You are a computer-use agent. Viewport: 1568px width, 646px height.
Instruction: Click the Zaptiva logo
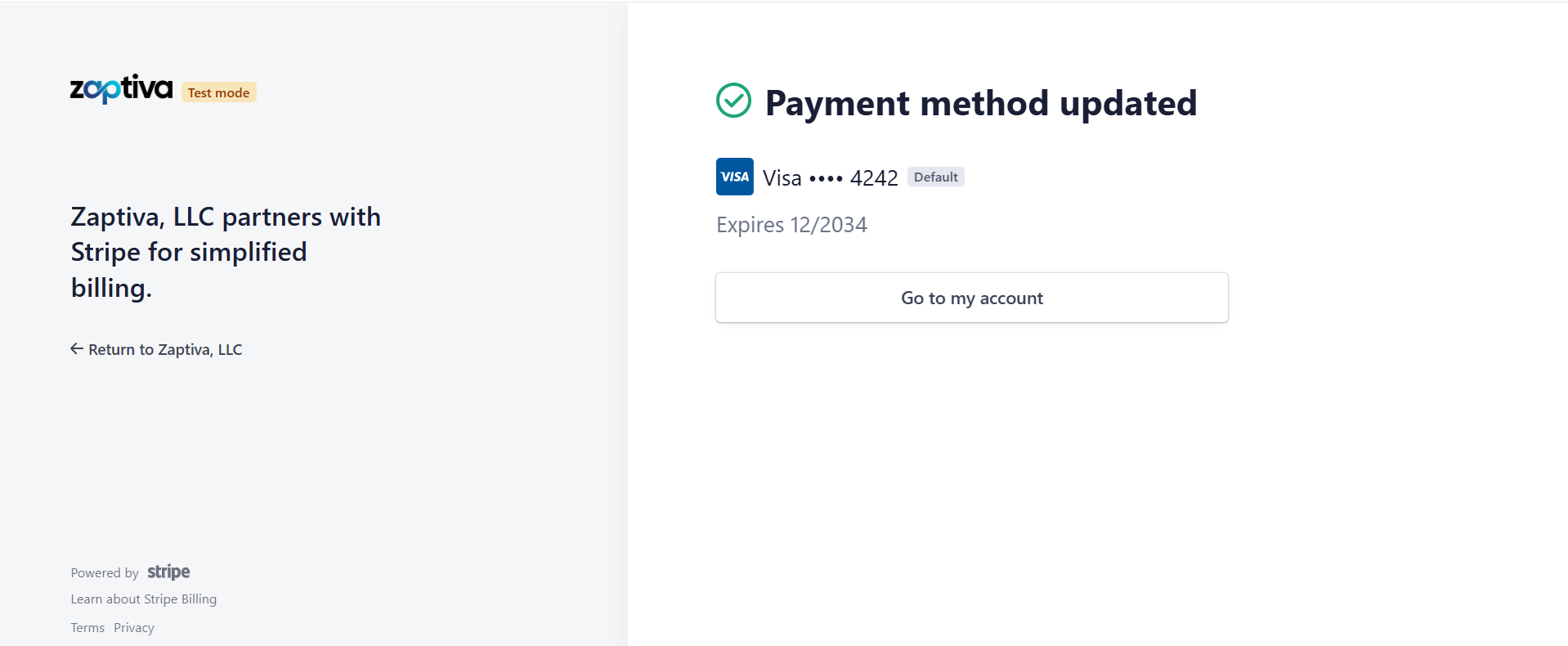click(x=121, y=89)
